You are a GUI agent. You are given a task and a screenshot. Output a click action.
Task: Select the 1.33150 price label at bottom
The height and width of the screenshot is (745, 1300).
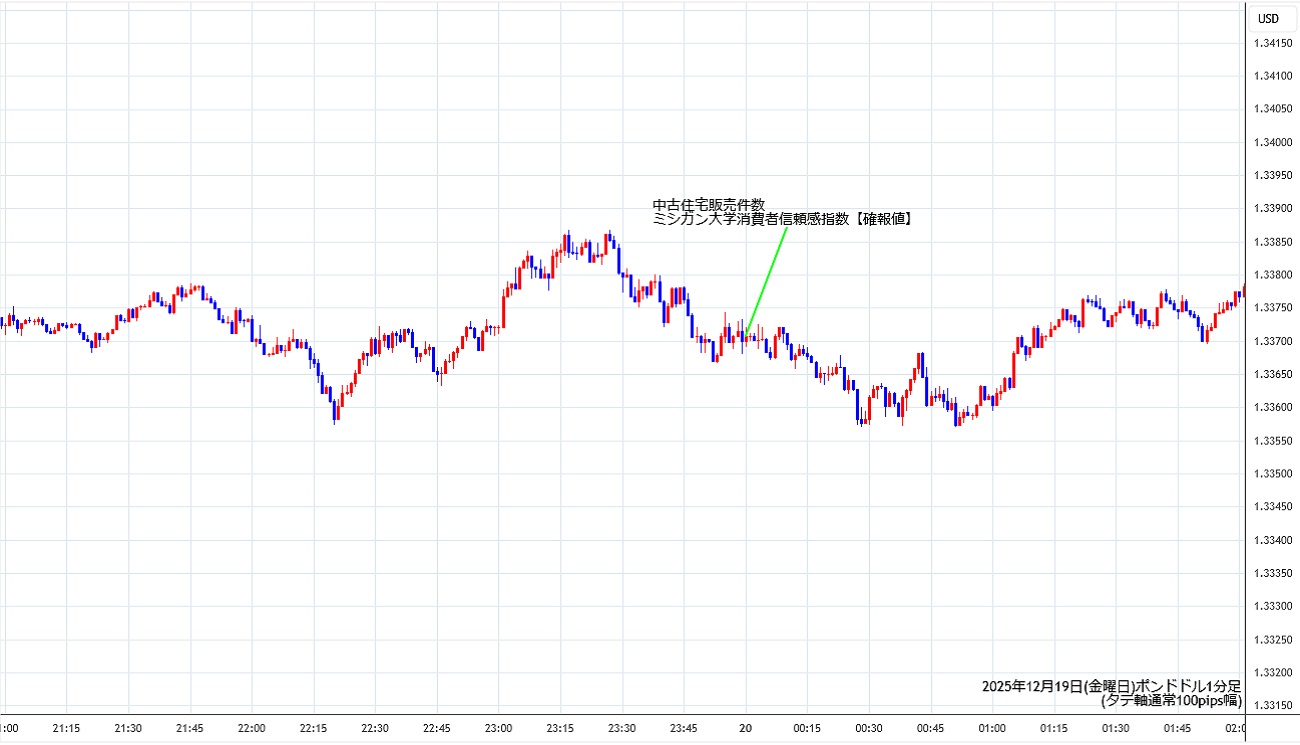pos(1274,706)
